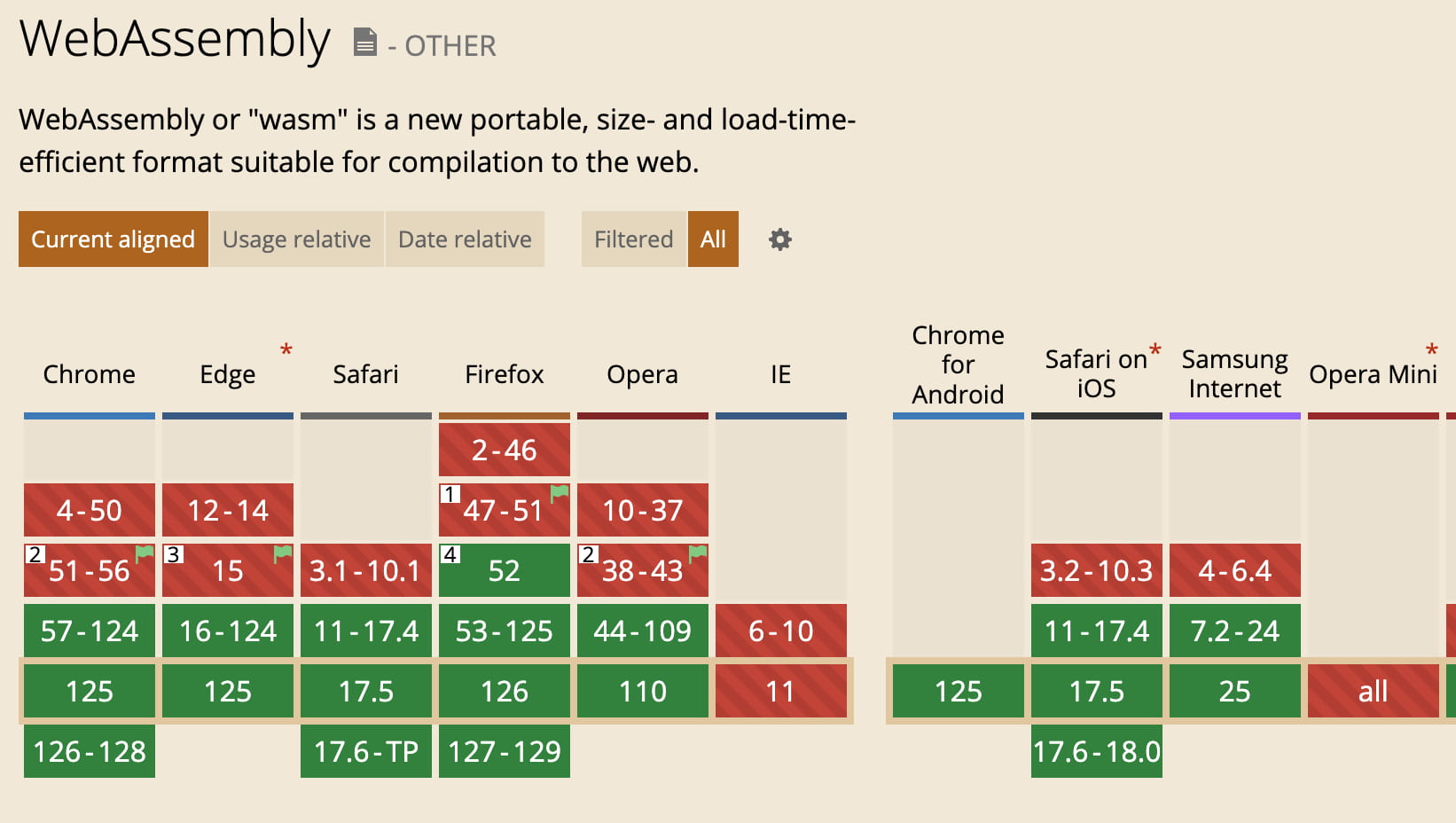Expand Chrome 57-124 version details
This screenshot has height=823, width=1456.
click(x=90, y=631)
